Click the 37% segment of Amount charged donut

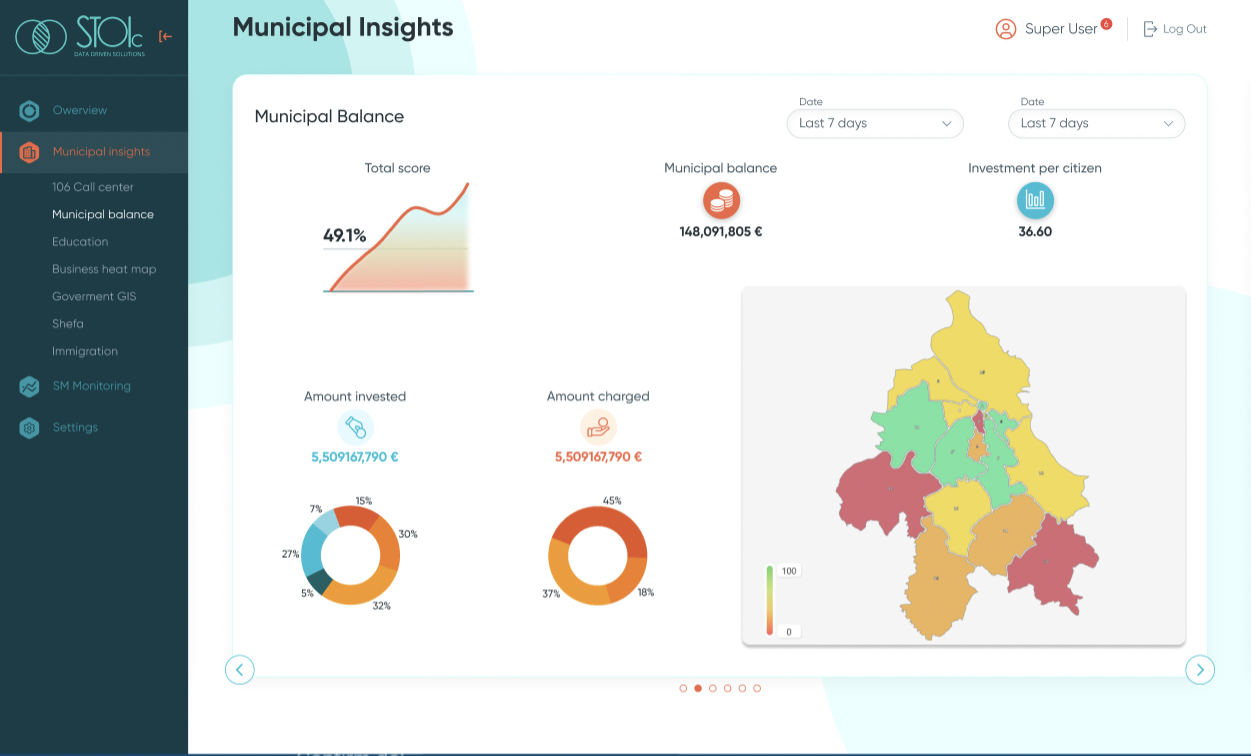pos(570,584)
